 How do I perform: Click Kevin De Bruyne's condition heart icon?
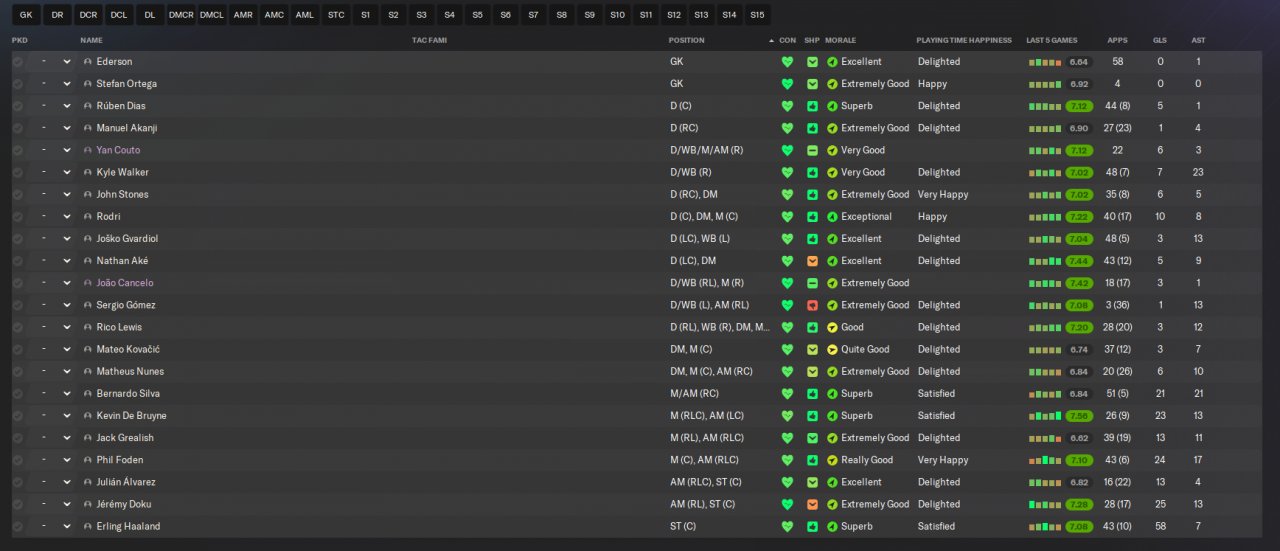click(x=787, y=416)
